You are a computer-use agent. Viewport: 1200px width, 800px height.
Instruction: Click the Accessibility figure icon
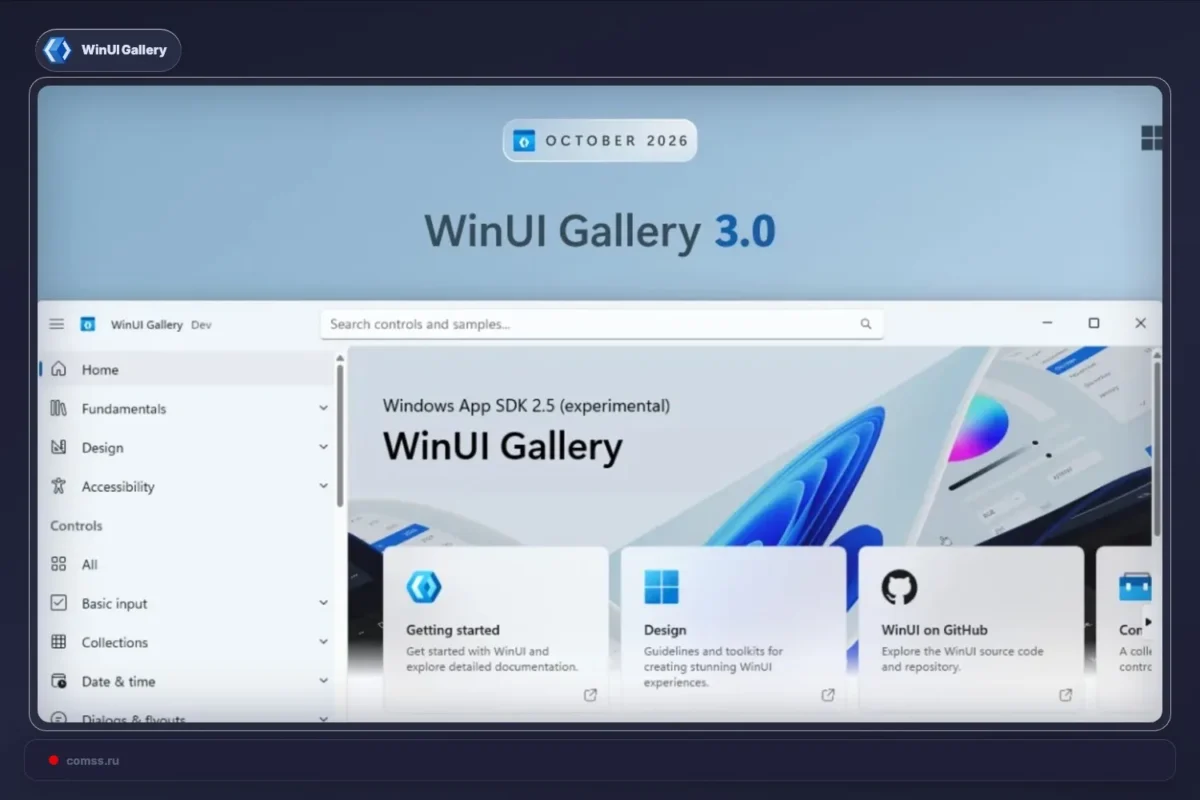59,486
